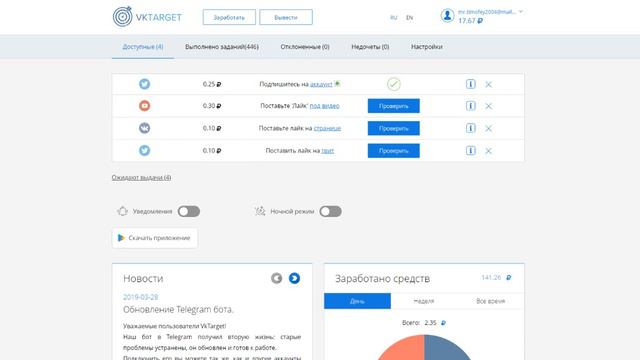This screenshot has width=640, height=360.
Task: Open info icon for the tweet like task
Action: tap(471, 151)
